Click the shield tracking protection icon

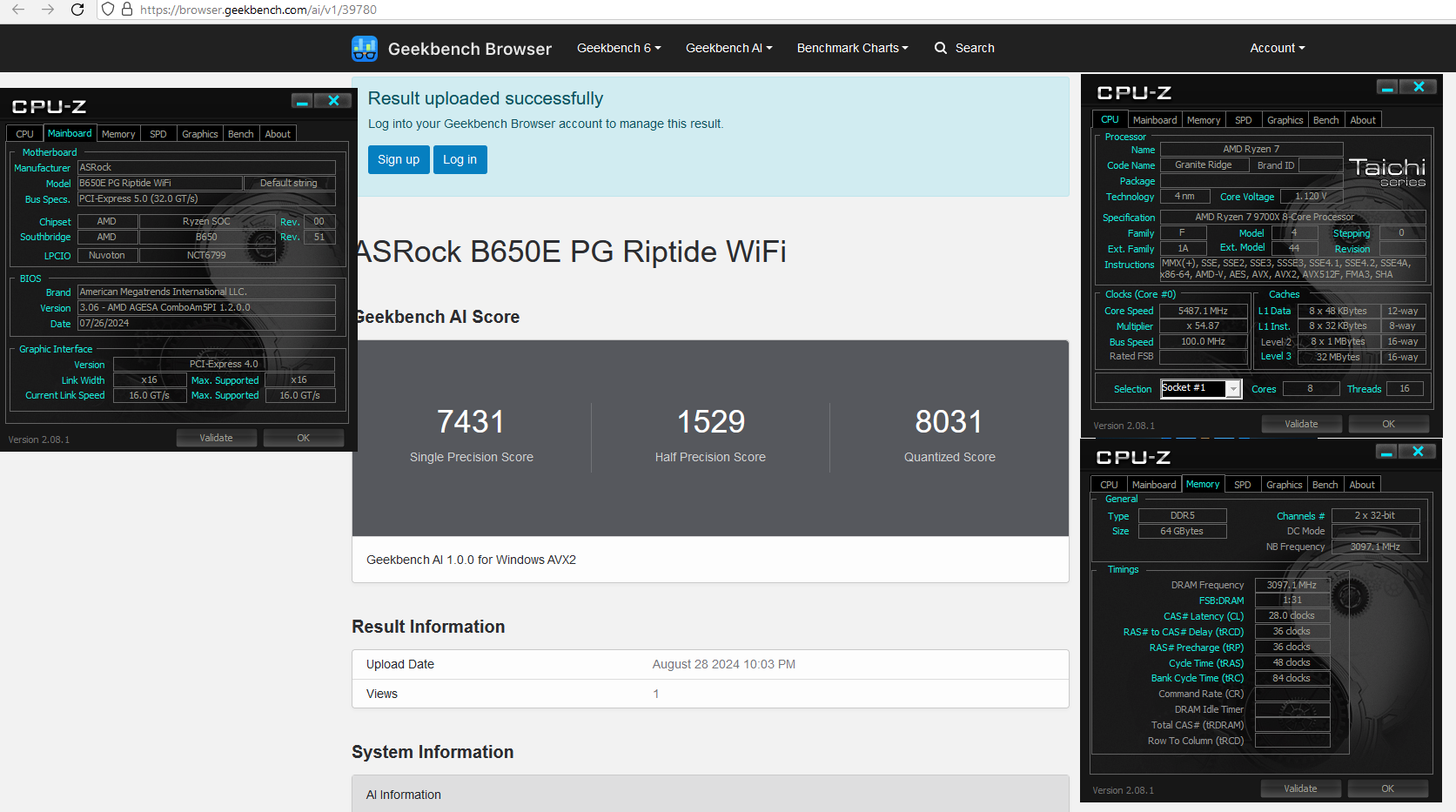click(x=108, y=10)
